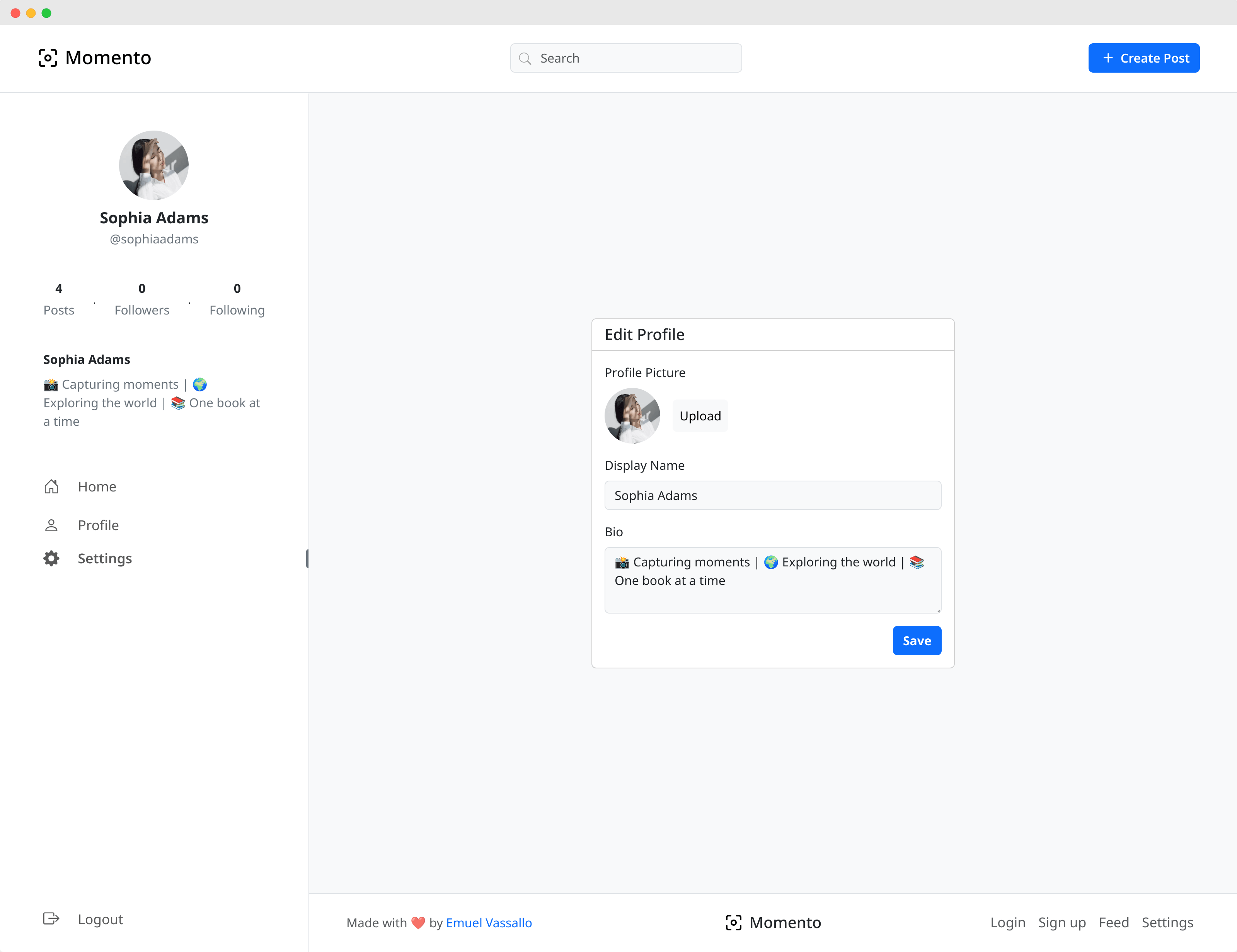
Task: Click into the Bio text area
Action: tap(773, 589)
